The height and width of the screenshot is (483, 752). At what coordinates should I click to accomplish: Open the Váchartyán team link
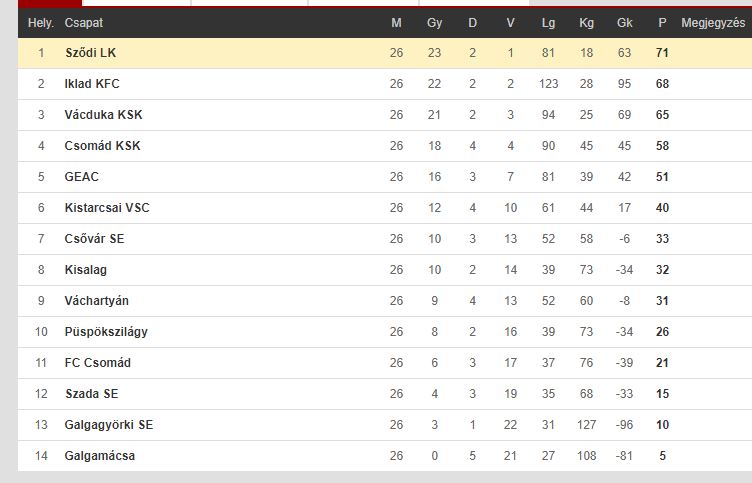point(96,301)
